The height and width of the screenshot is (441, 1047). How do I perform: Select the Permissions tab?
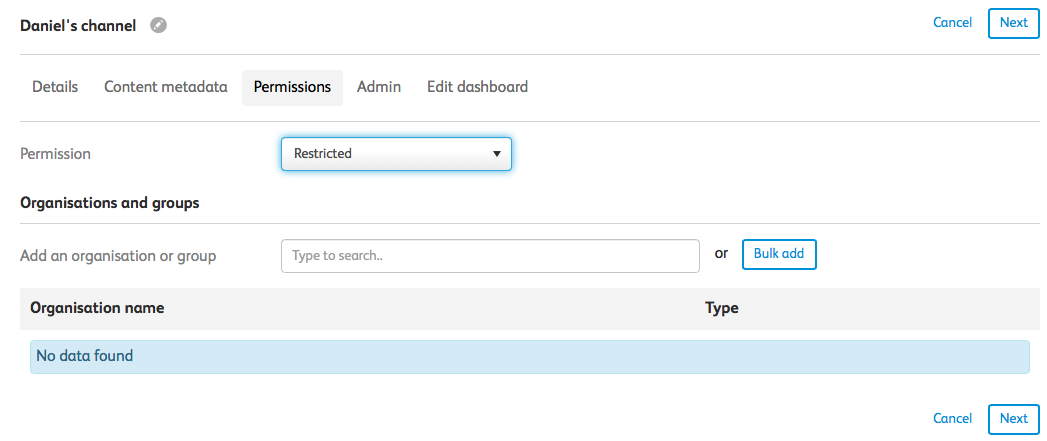292,87
